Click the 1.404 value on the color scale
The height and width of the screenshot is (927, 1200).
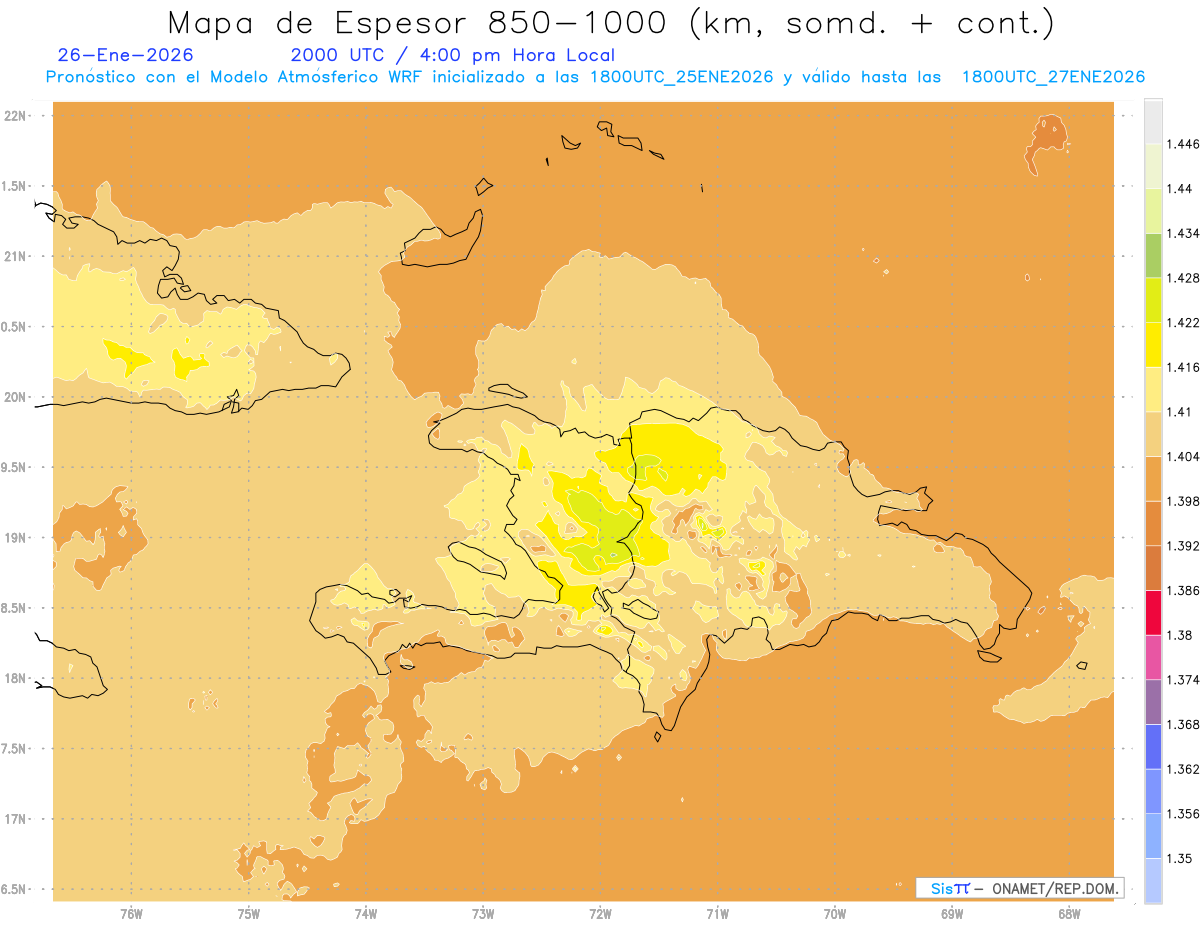pyautogui.click(x=1183, y=457)
